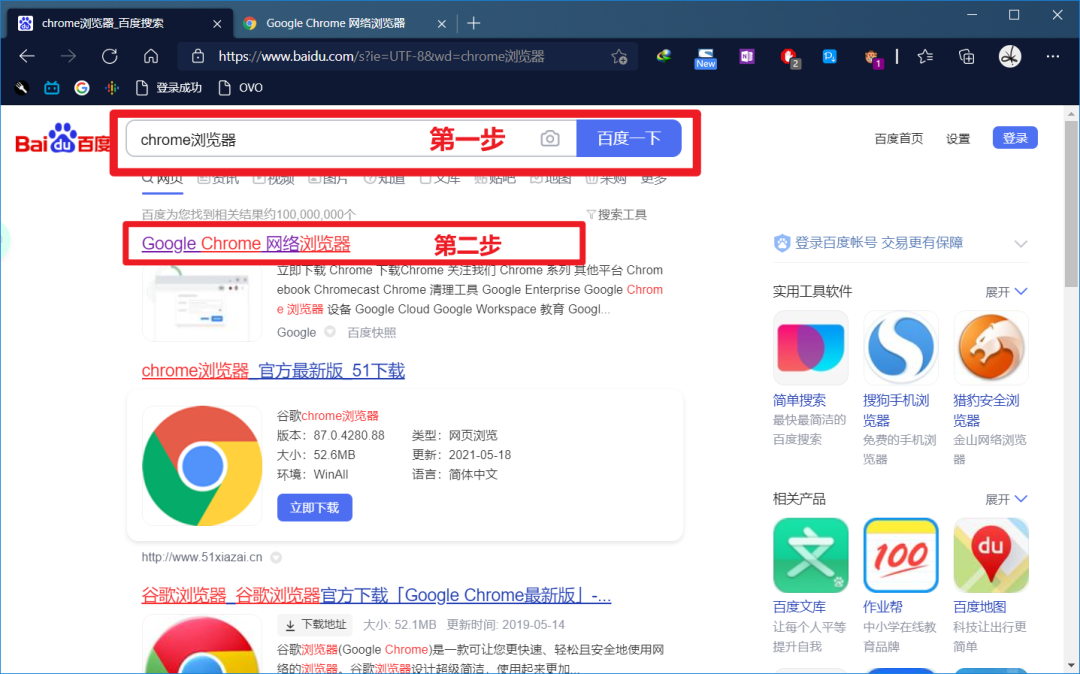Open 谷歌浏览器官方下载 result link
The width and height of the screenshot is (1080, 674).
[376, 595]
